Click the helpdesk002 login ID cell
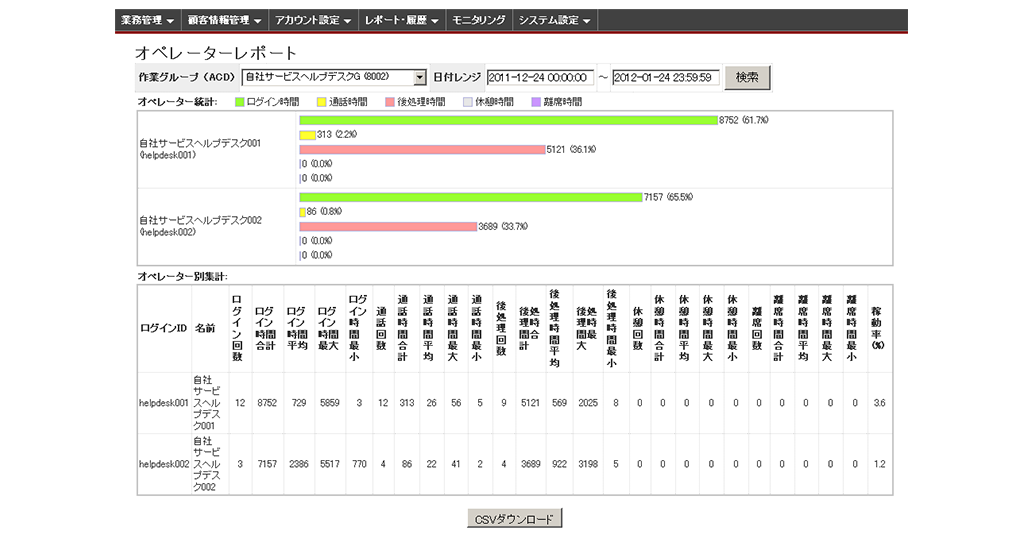The image size is (1024, 540). [164, 464]
